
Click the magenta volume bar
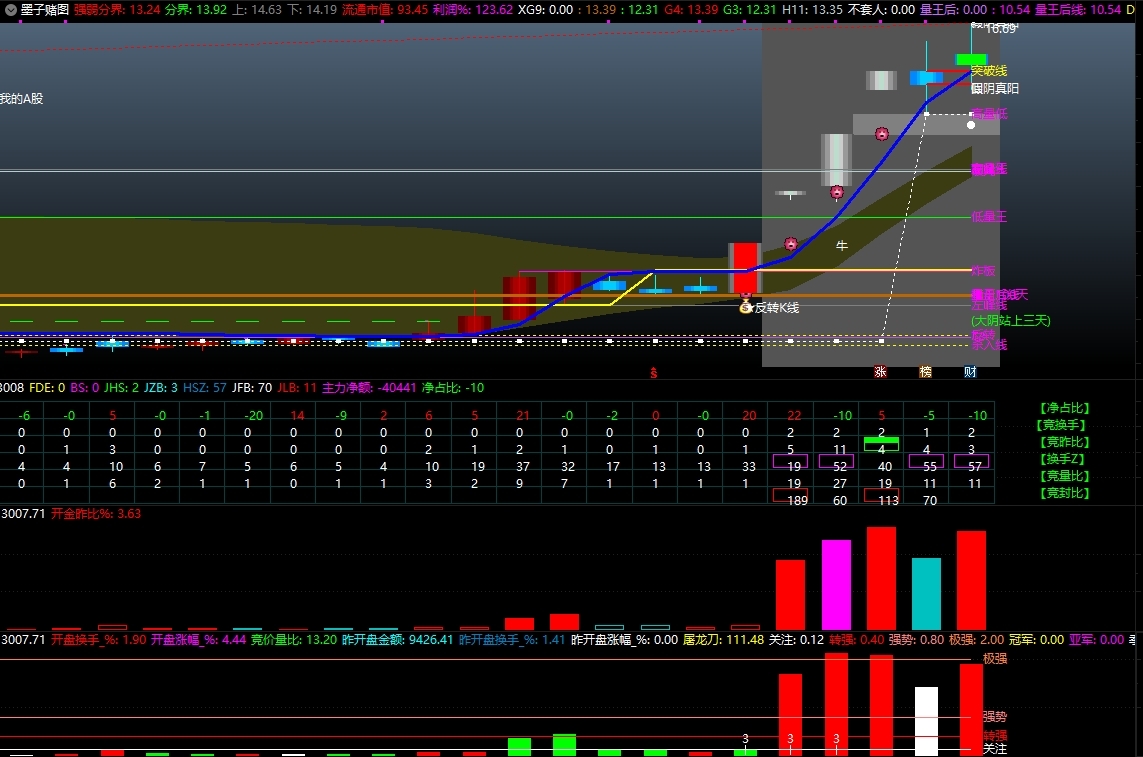pyautogui.click(x=837, y=585)
